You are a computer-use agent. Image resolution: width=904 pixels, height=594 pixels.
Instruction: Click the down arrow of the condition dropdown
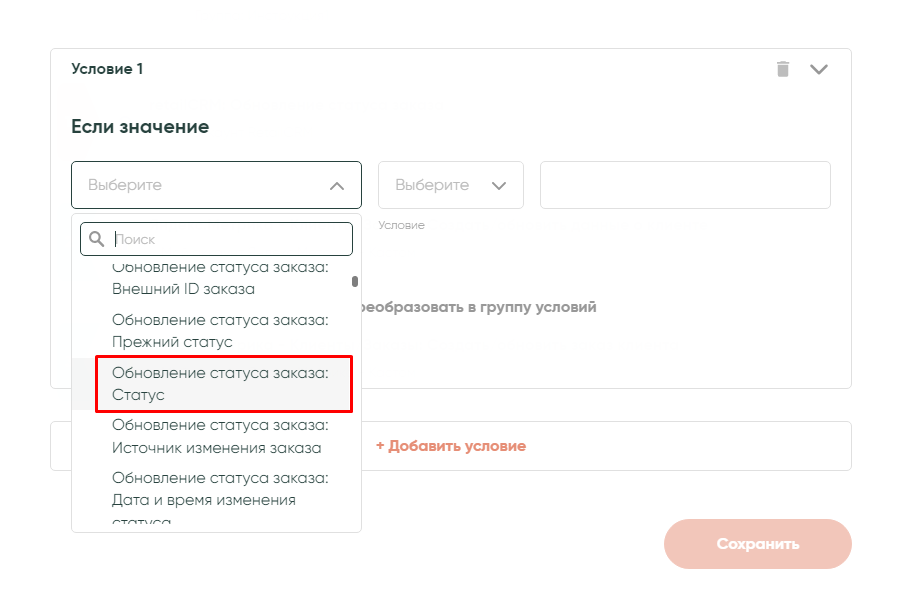click(499, 186)
